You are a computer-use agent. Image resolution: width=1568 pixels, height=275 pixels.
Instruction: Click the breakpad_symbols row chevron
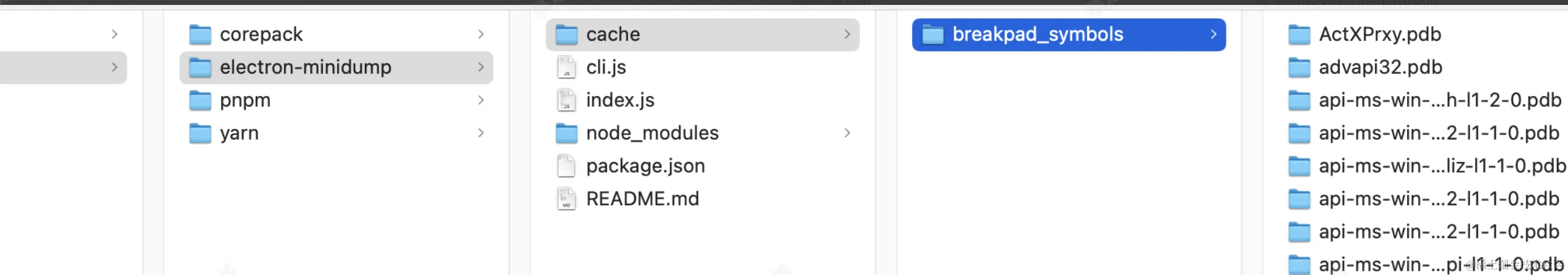(x=1213, y=35)
